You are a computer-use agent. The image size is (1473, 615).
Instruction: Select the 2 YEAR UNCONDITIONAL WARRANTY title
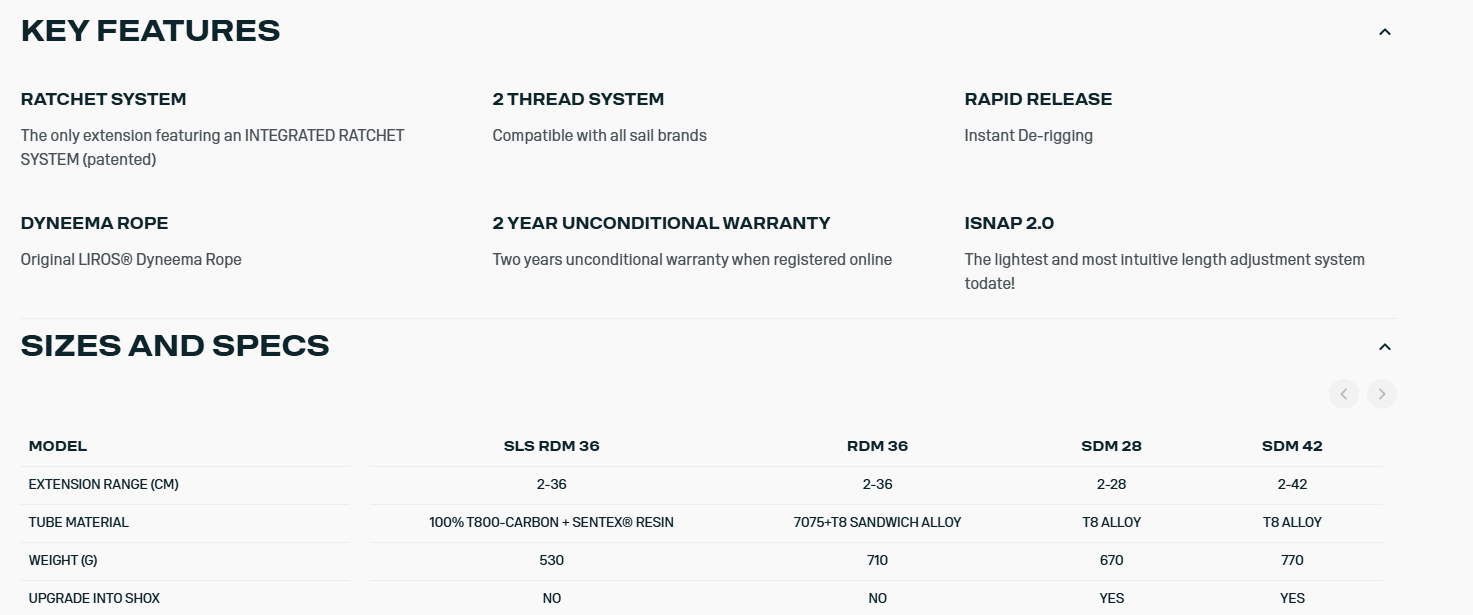click(661, 223)
